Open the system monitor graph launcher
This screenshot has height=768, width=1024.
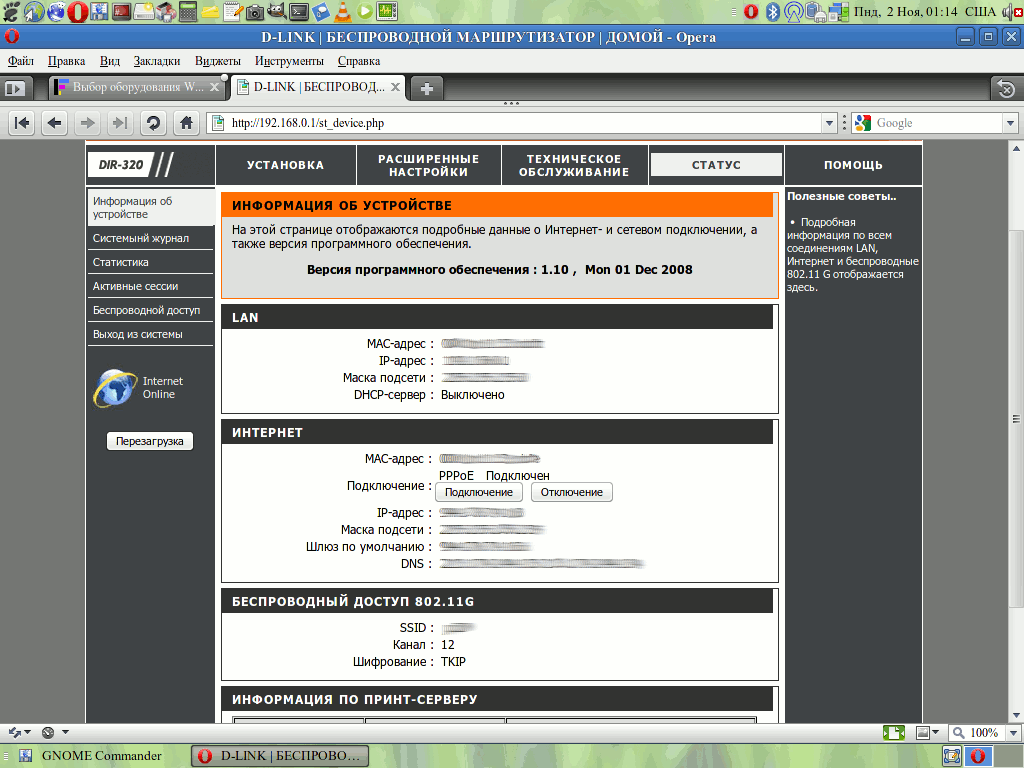coord(387,11)
